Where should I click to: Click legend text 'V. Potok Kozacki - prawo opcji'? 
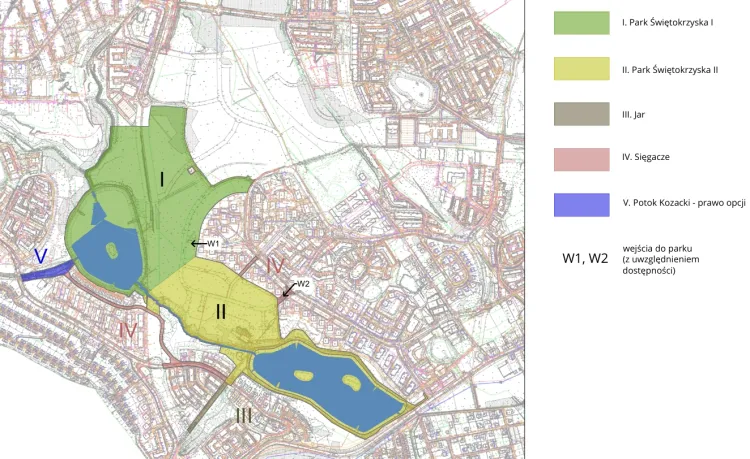684,203
